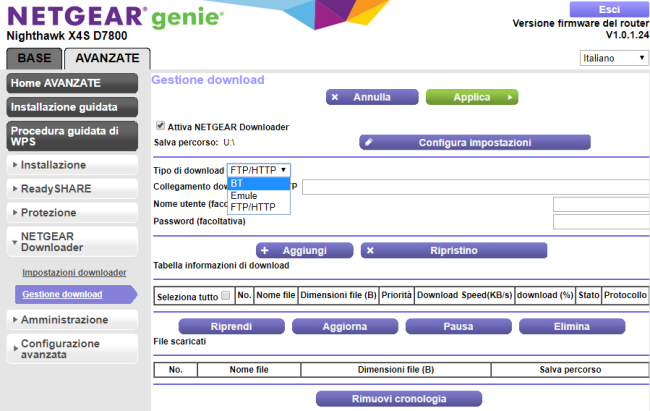Check the Seleziona tutto checkbox
This screenshot has width=650, height=411.
[226, 296]
